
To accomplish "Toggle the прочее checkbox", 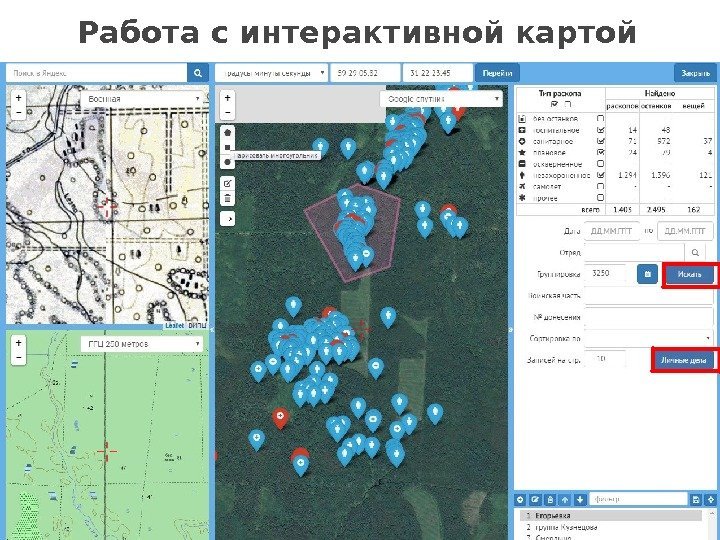I will coord(600,197).
